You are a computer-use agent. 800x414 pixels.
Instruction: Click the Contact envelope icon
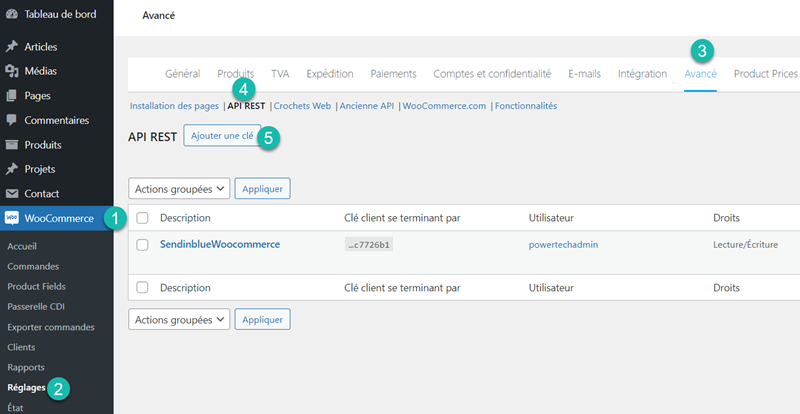pos(12,194)
